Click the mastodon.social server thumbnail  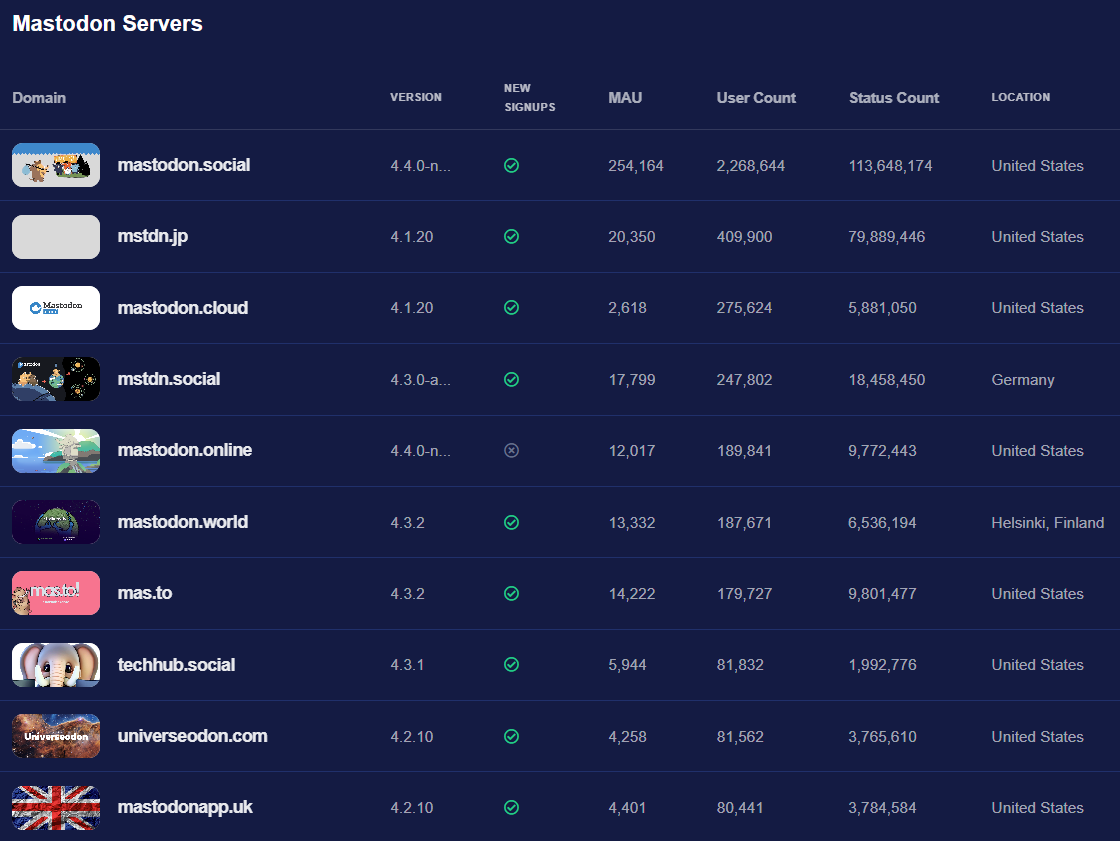pyautogui.click(x=56, y=165)
